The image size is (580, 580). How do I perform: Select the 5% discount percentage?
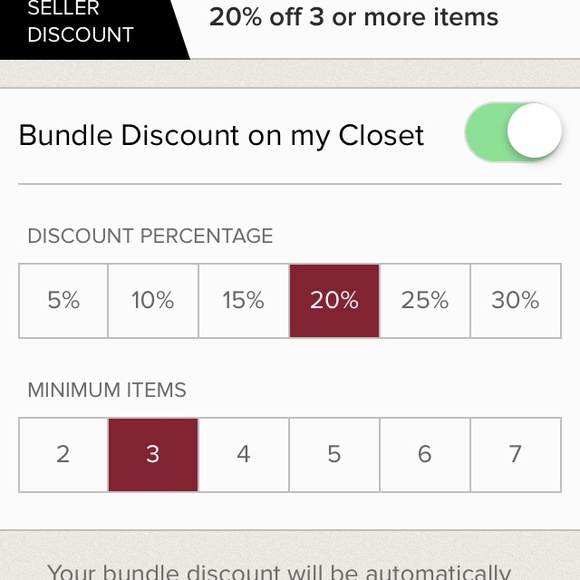(x=63, y=300)
